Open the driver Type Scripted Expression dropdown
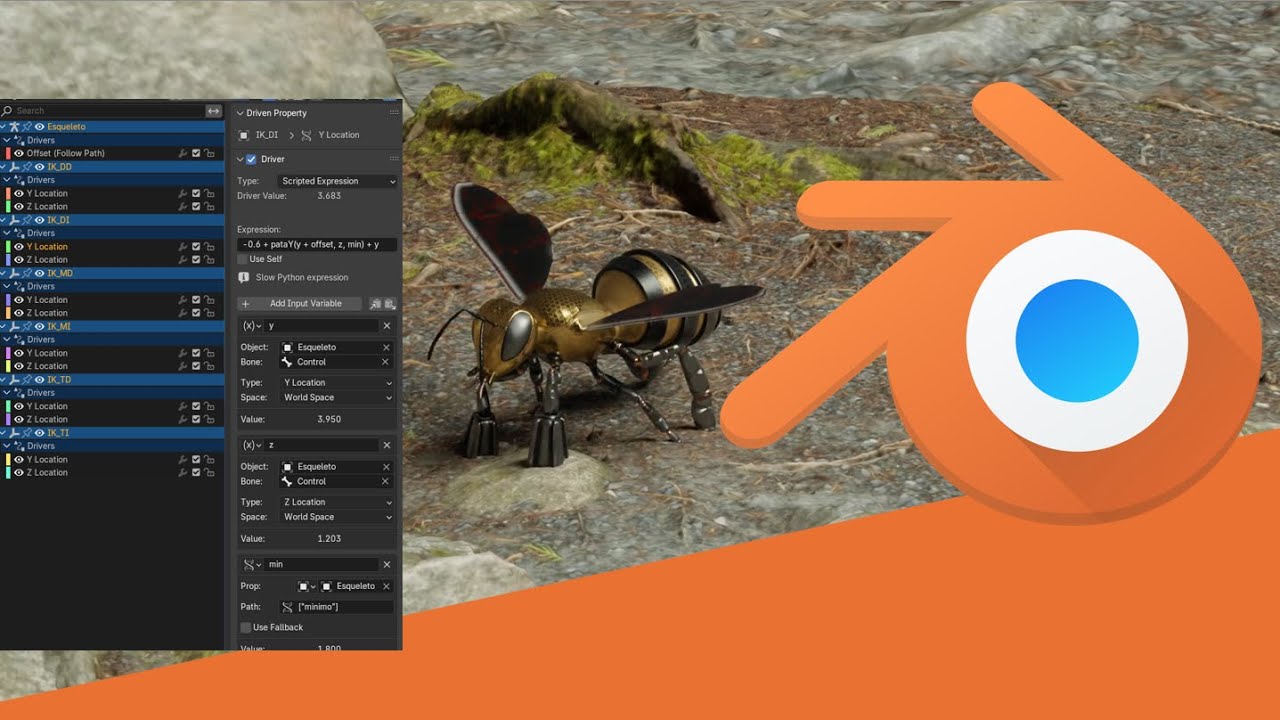Viewport: 1280px width, 720px height. coord(337,181)
